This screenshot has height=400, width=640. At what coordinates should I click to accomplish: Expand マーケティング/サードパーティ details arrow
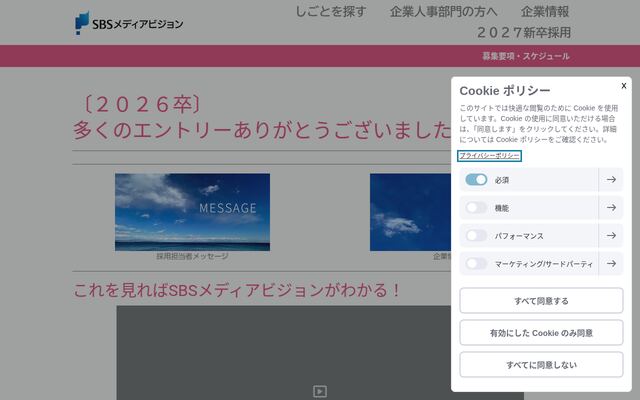[611, 264]
